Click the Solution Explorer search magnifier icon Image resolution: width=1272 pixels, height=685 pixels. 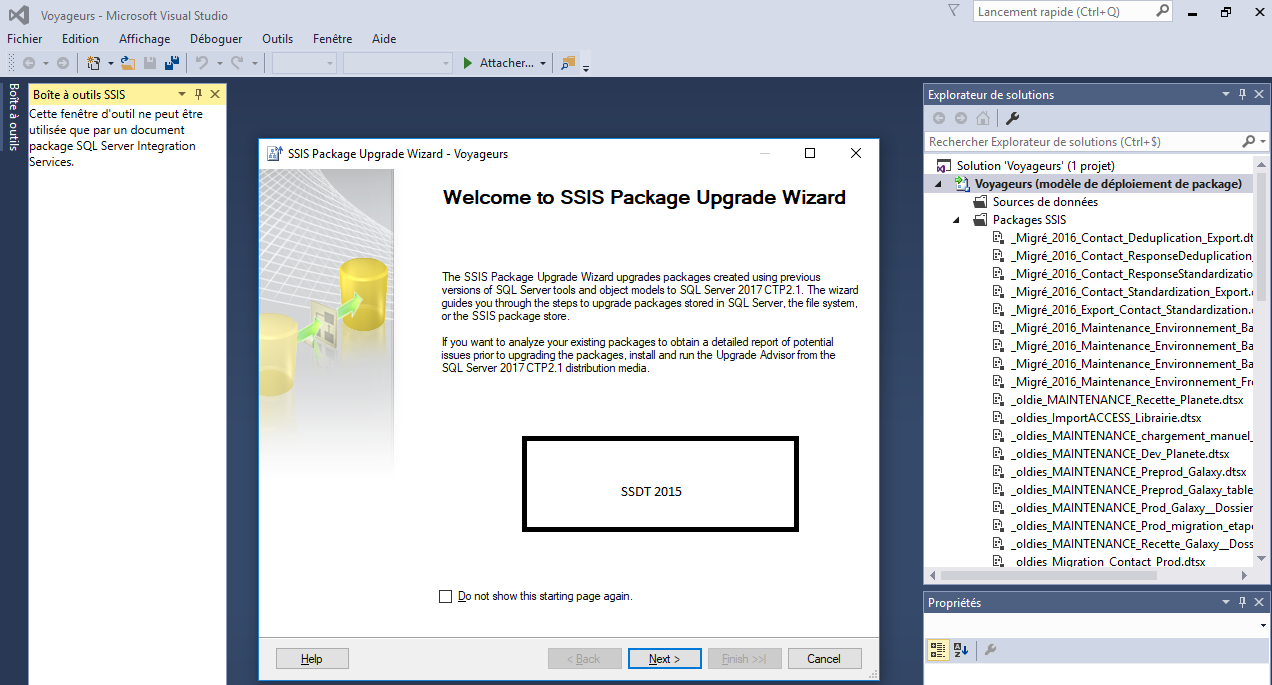[1248, 142]
